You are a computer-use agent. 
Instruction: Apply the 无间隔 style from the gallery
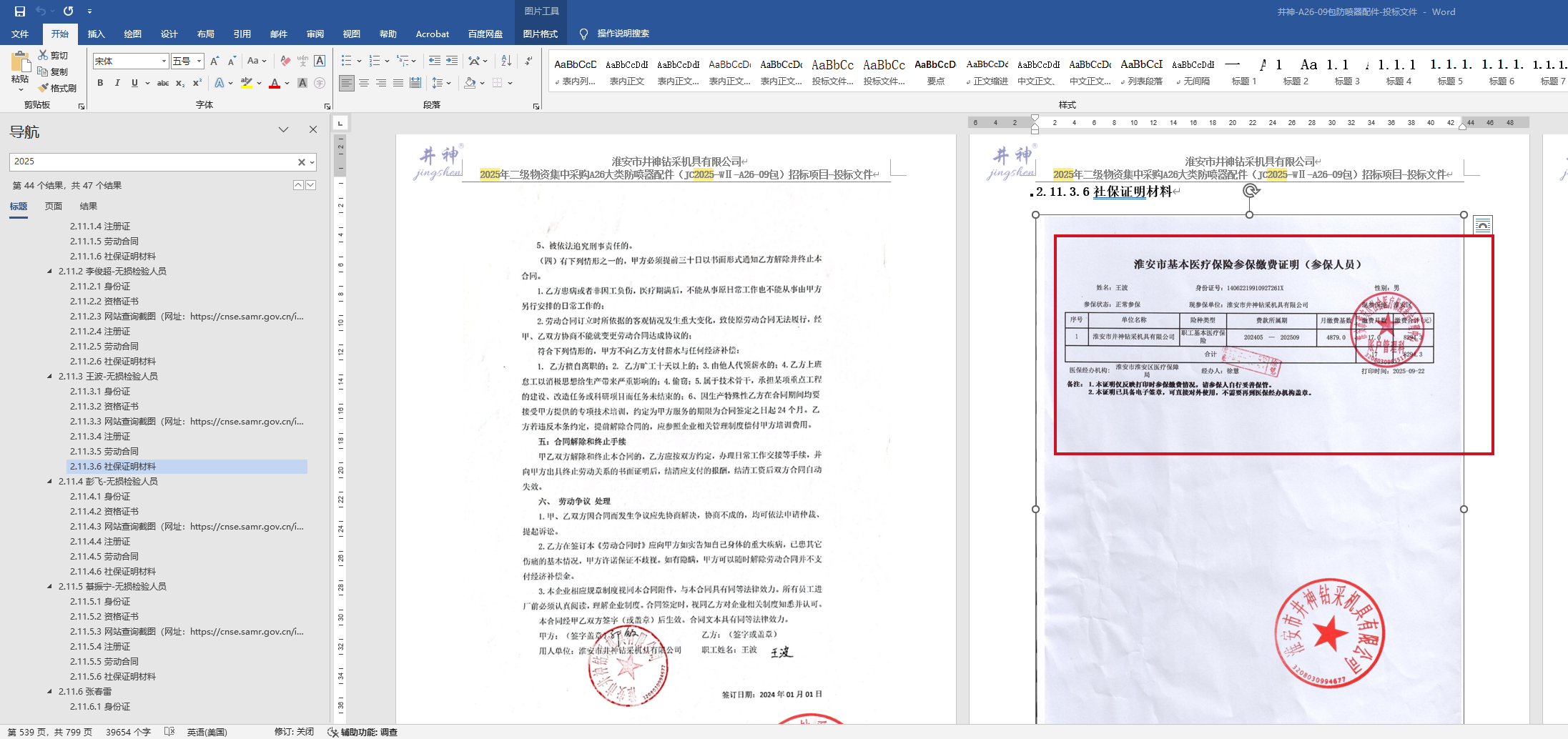pyautogui.click(x=1192, y=71)
